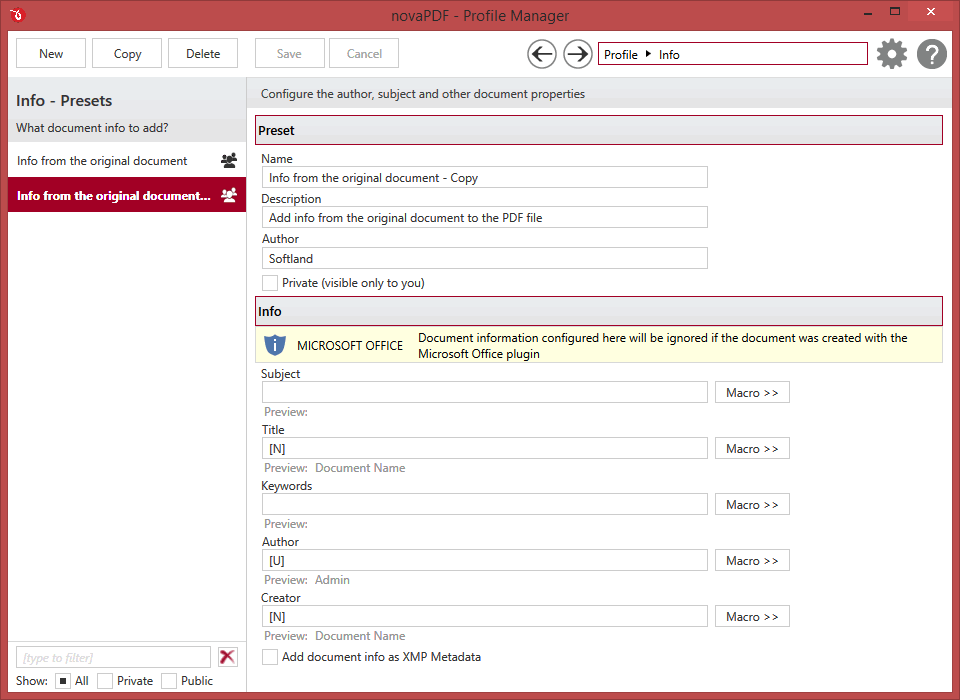Image resolution: width=960 pixels, height=700 pixels.
Task: Click 'What document info to add?' text
Action: pyautogui.click(x=92, y=127)
